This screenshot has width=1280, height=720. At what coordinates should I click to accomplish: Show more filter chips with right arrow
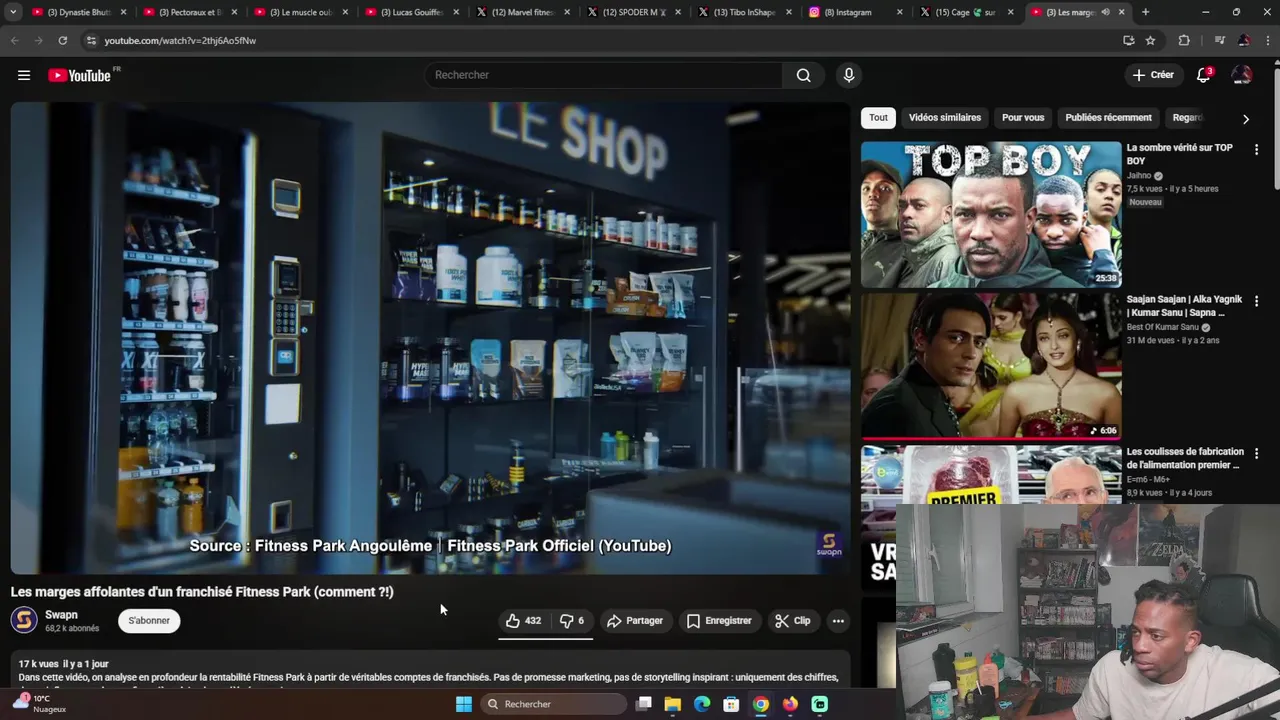click(x=1245, y=119)
